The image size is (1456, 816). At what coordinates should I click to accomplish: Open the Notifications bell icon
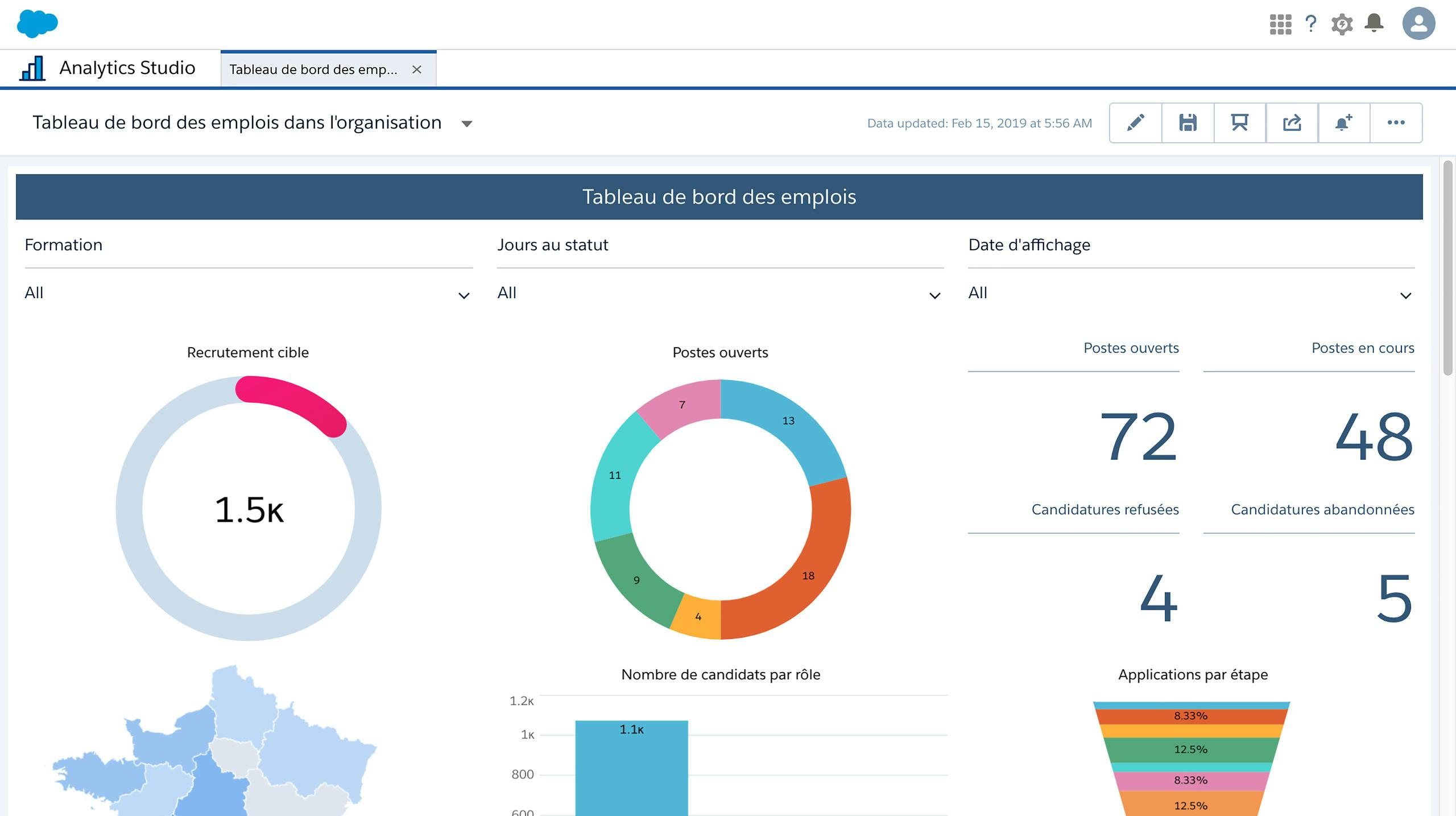[x=1374, y=23]
